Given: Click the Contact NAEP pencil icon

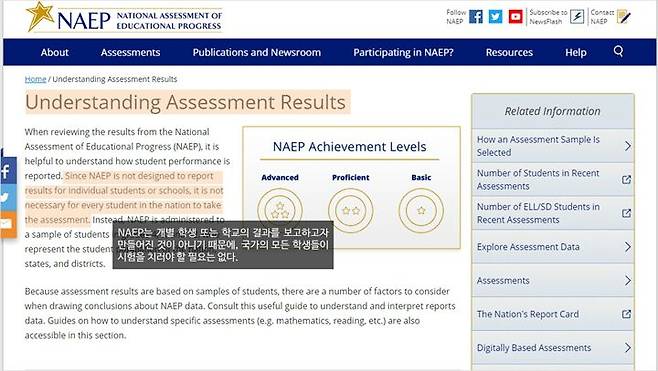Looking at the screenshot, I should coord(624,17).
